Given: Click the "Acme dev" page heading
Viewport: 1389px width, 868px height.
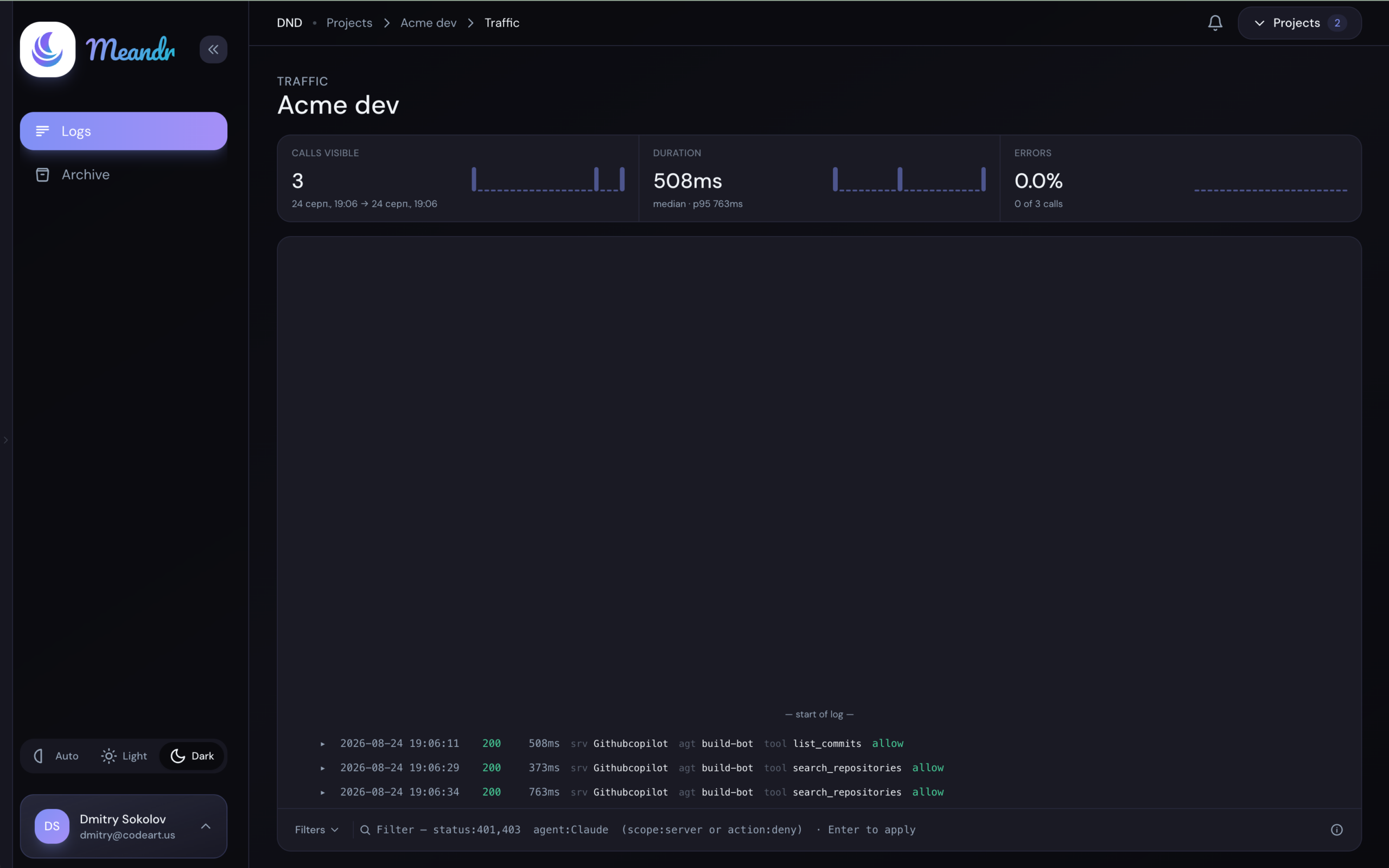Looking at the screenshot, I should click(337, 105).
